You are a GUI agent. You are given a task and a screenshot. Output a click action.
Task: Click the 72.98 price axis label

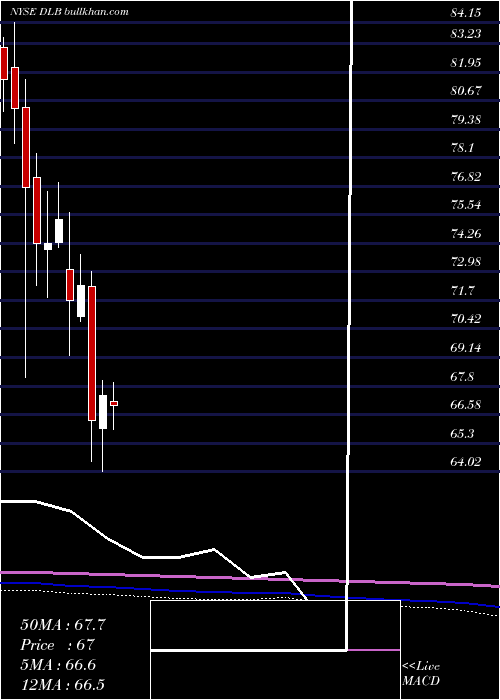pyautogui.click(x=466, y=262)
